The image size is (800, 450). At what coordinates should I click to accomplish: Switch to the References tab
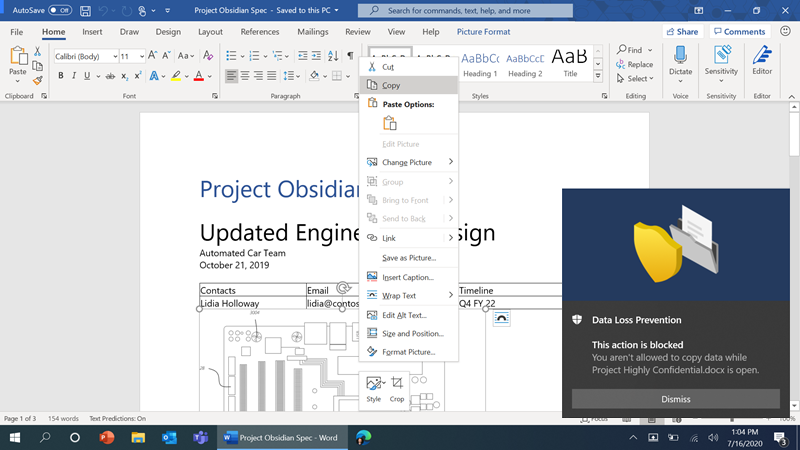260,32
